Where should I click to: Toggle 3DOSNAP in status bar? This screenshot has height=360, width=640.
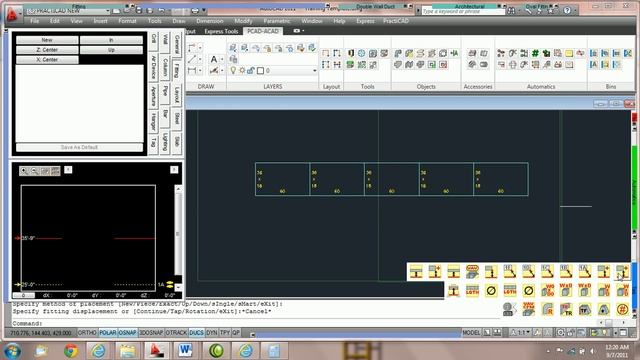click(x=151, y=333)
